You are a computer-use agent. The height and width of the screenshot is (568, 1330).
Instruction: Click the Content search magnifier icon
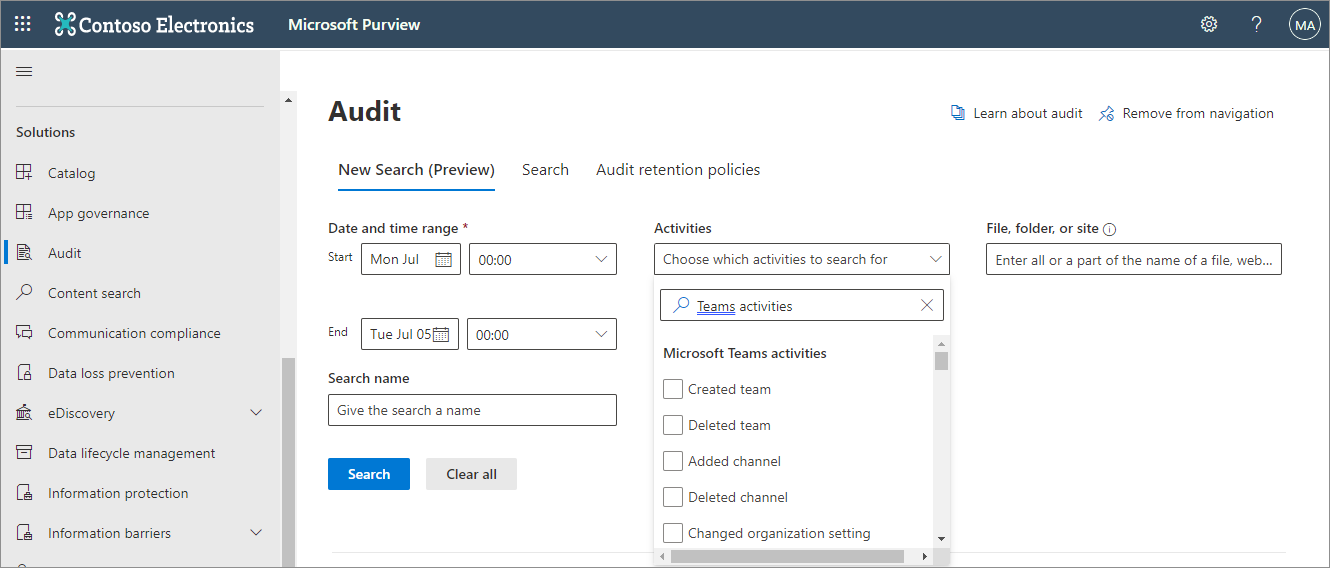point(25,293)
